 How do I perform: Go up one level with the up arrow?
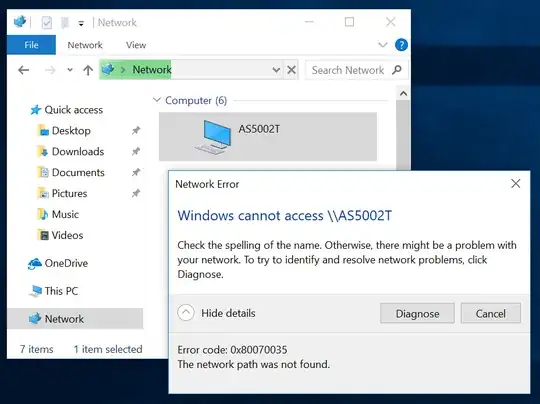(88, 70)
